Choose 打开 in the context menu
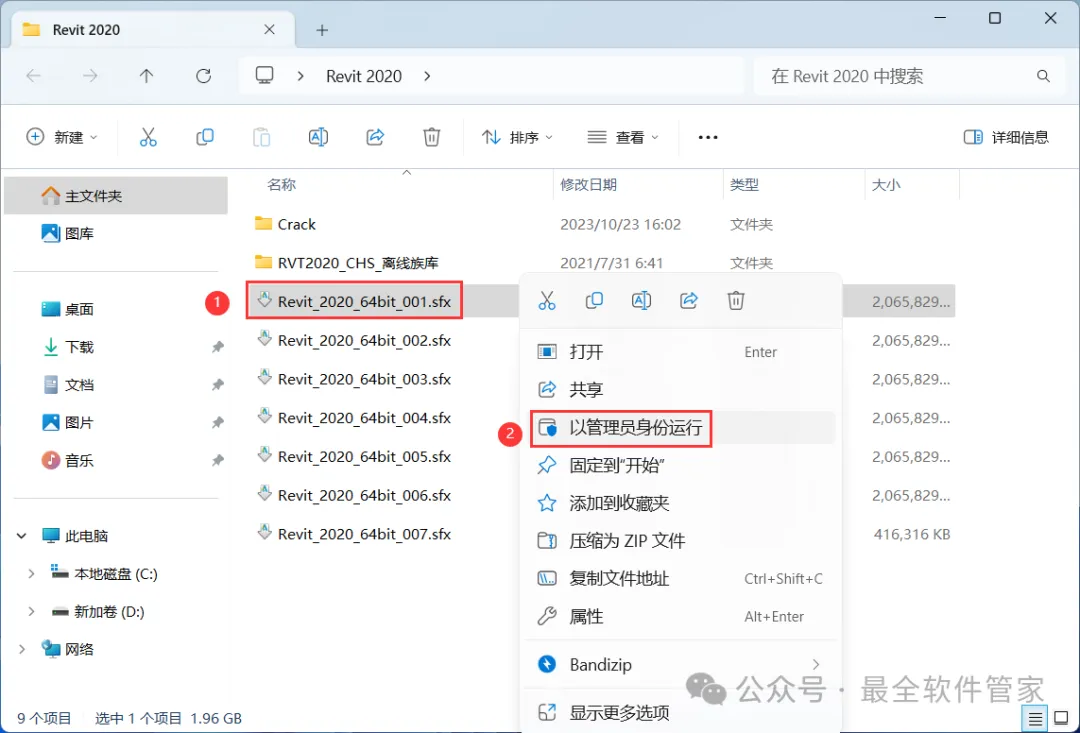 point(682,352)
